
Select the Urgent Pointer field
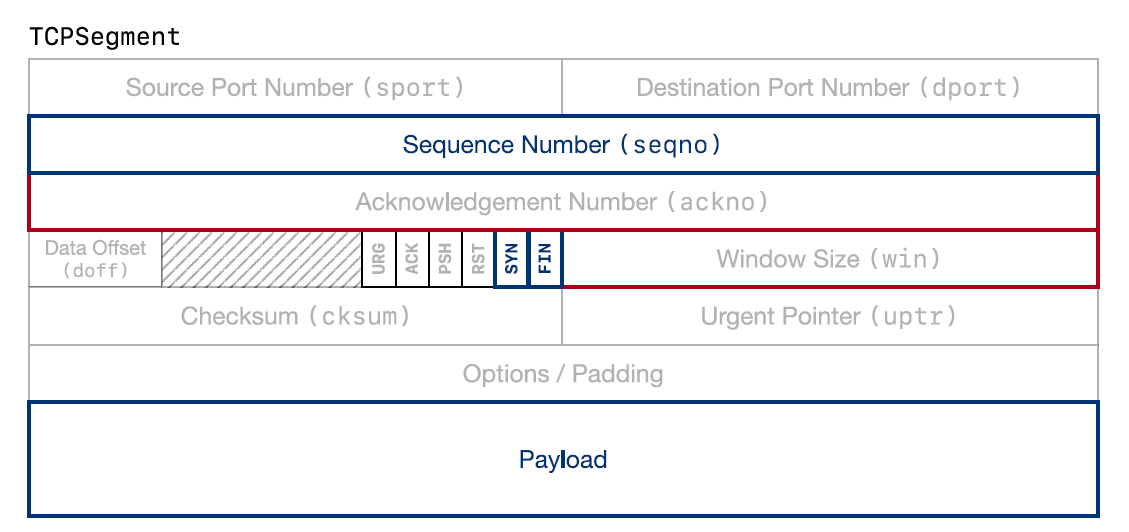(x=829, y=317)
